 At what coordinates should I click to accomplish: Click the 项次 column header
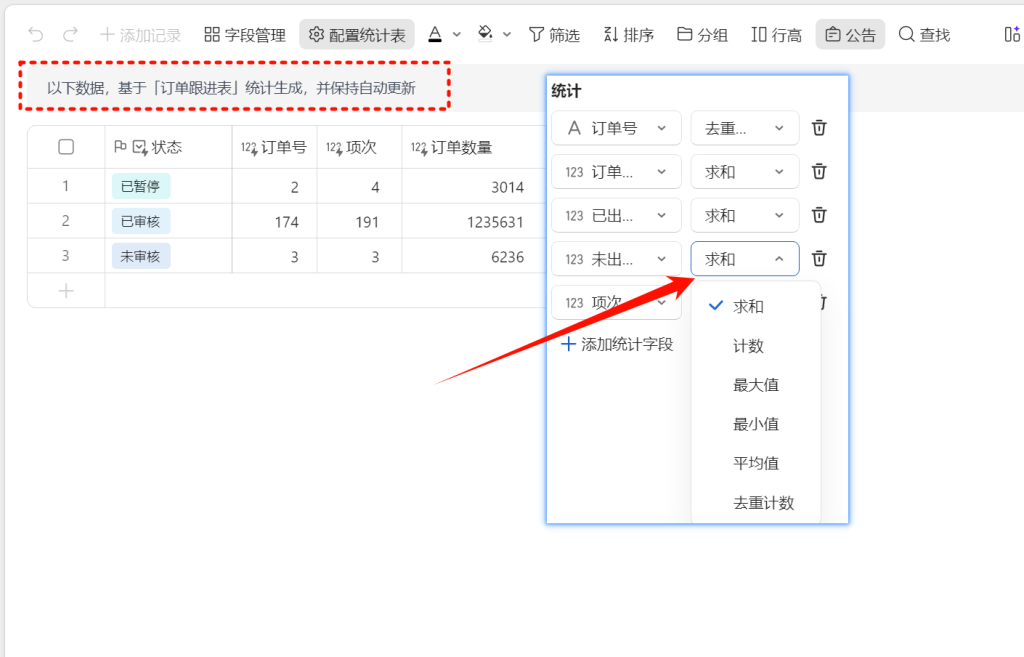click(x=359, y=147)
